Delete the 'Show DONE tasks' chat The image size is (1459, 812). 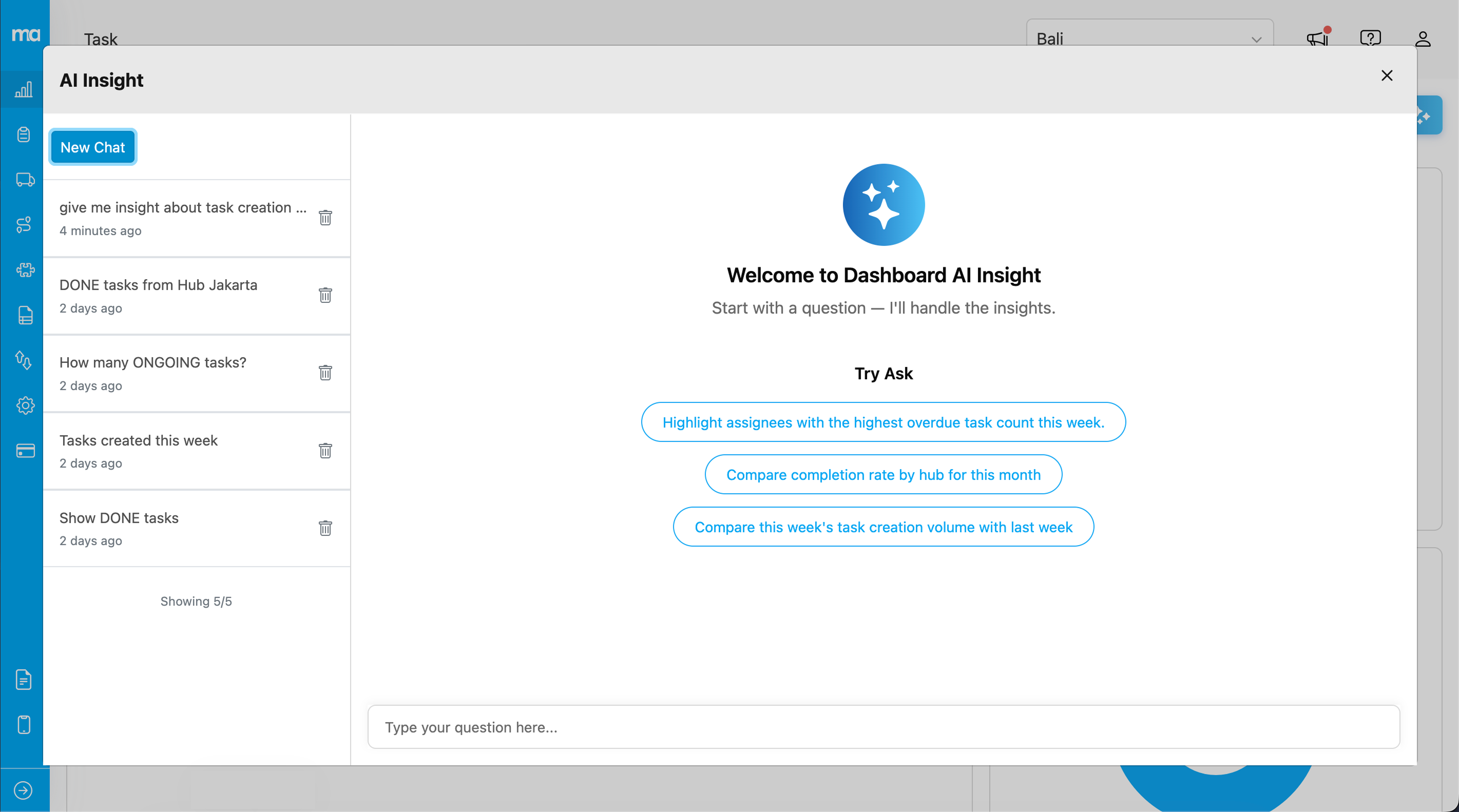325,528
